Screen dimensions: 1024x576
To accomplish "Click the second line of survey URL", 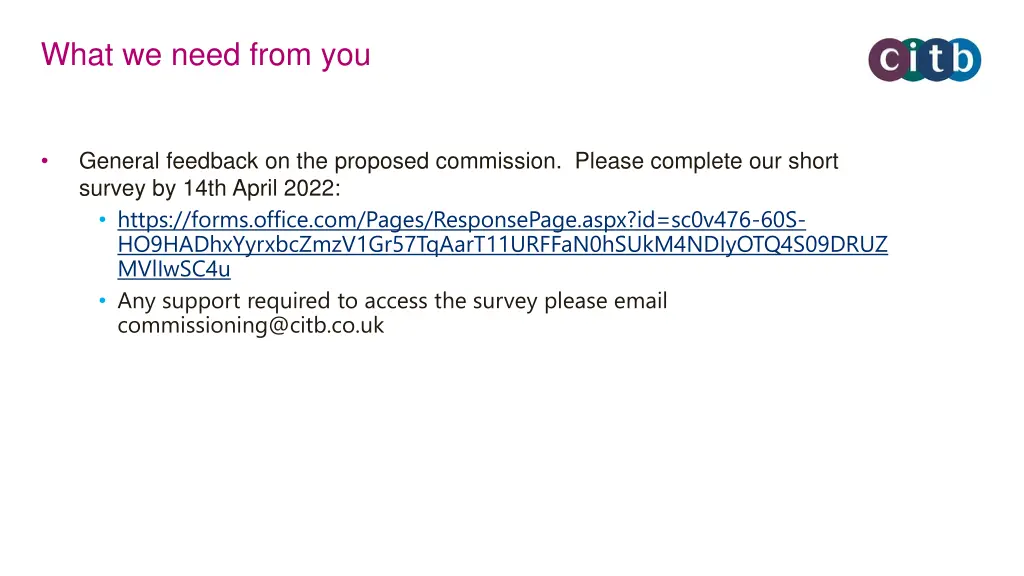I will tap(502, 244).
